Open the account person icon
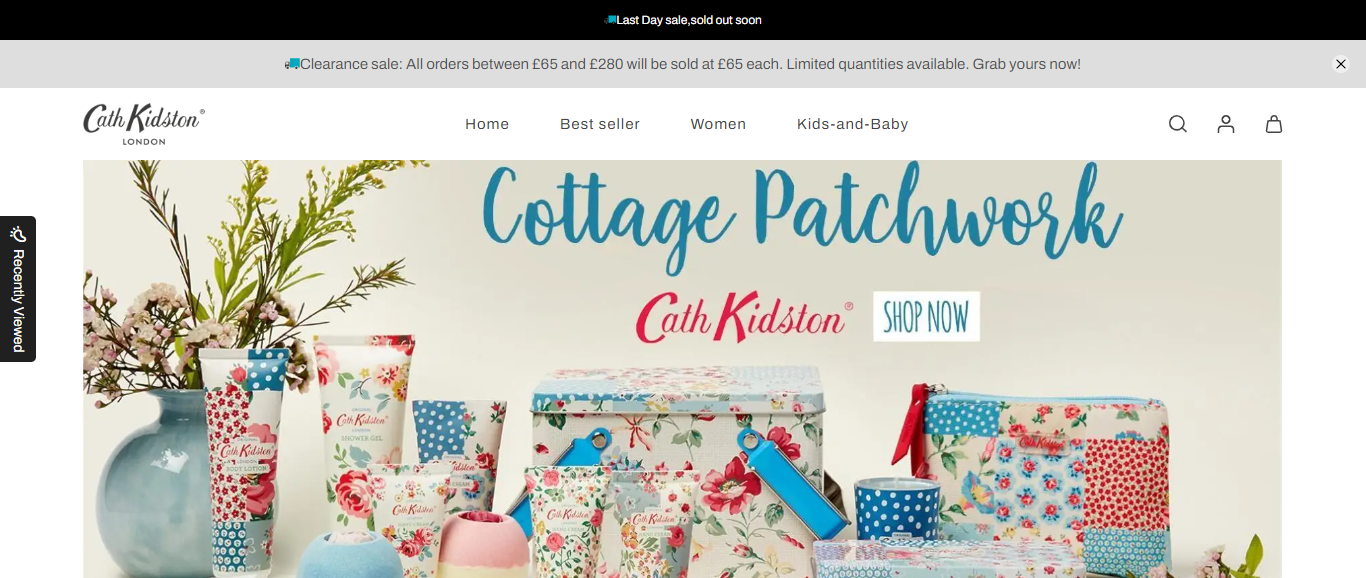1366x578 pixels. [x=1226, y=124]
